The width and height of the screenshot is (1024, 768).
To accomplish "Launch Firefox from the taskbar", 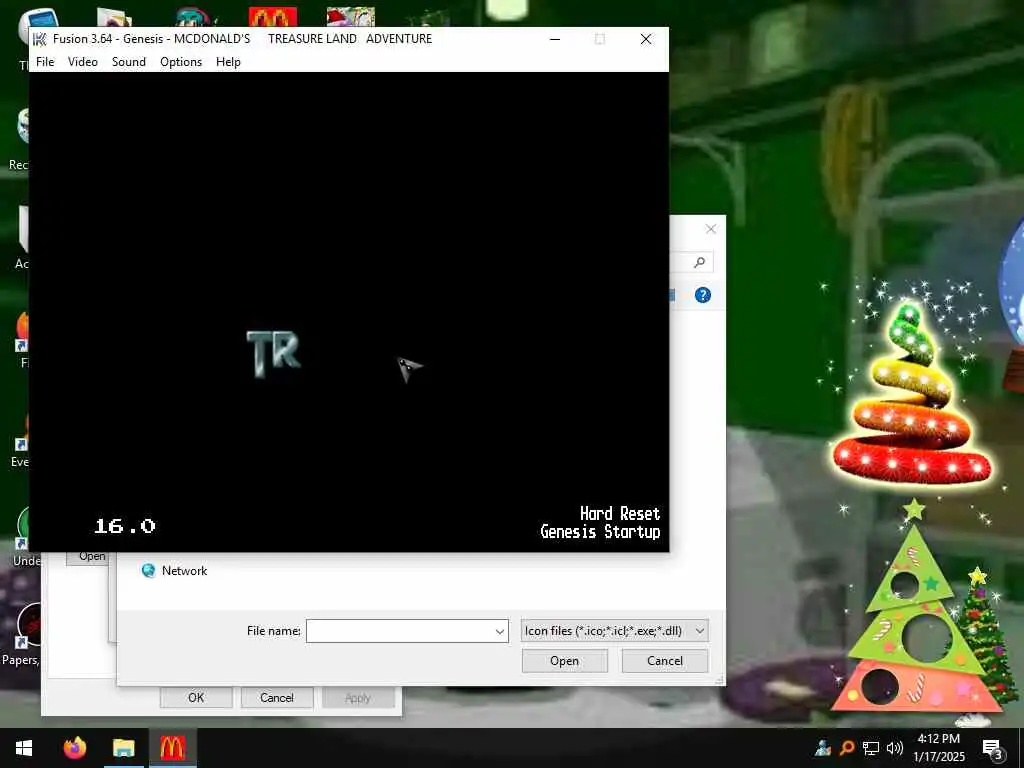I will (x=74, y=748).
